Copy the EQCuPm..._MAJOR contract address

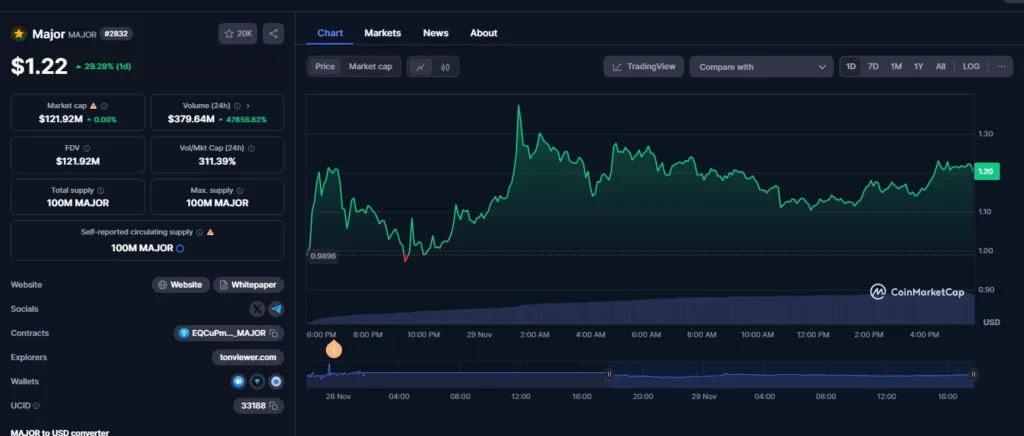point(274,333)
